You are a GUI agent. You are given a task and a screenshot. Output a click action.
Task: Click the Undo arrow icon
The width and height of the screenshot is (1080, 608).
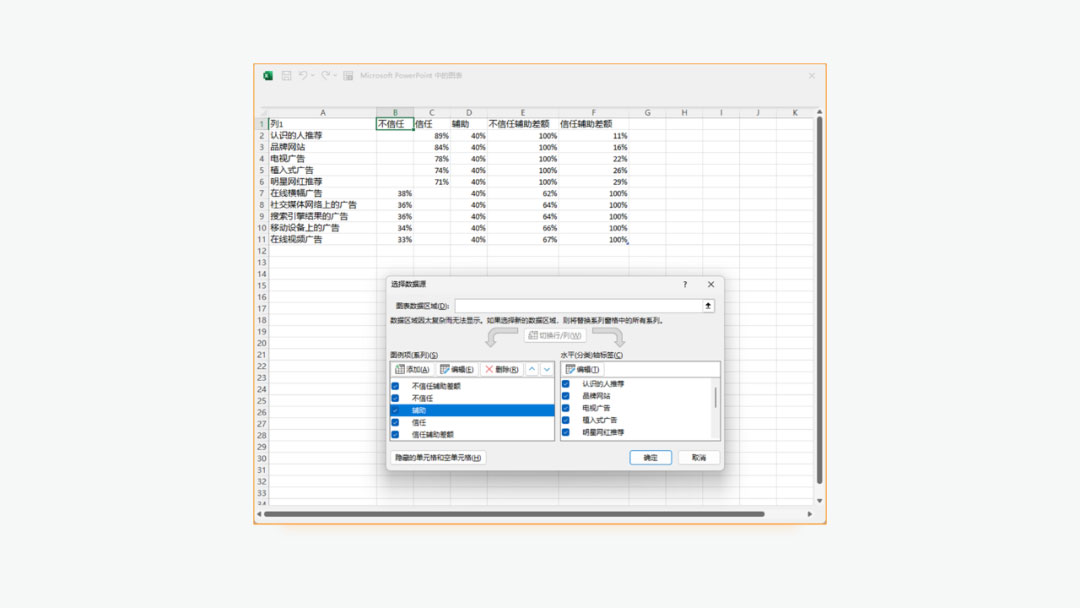(x=302, y=76)
